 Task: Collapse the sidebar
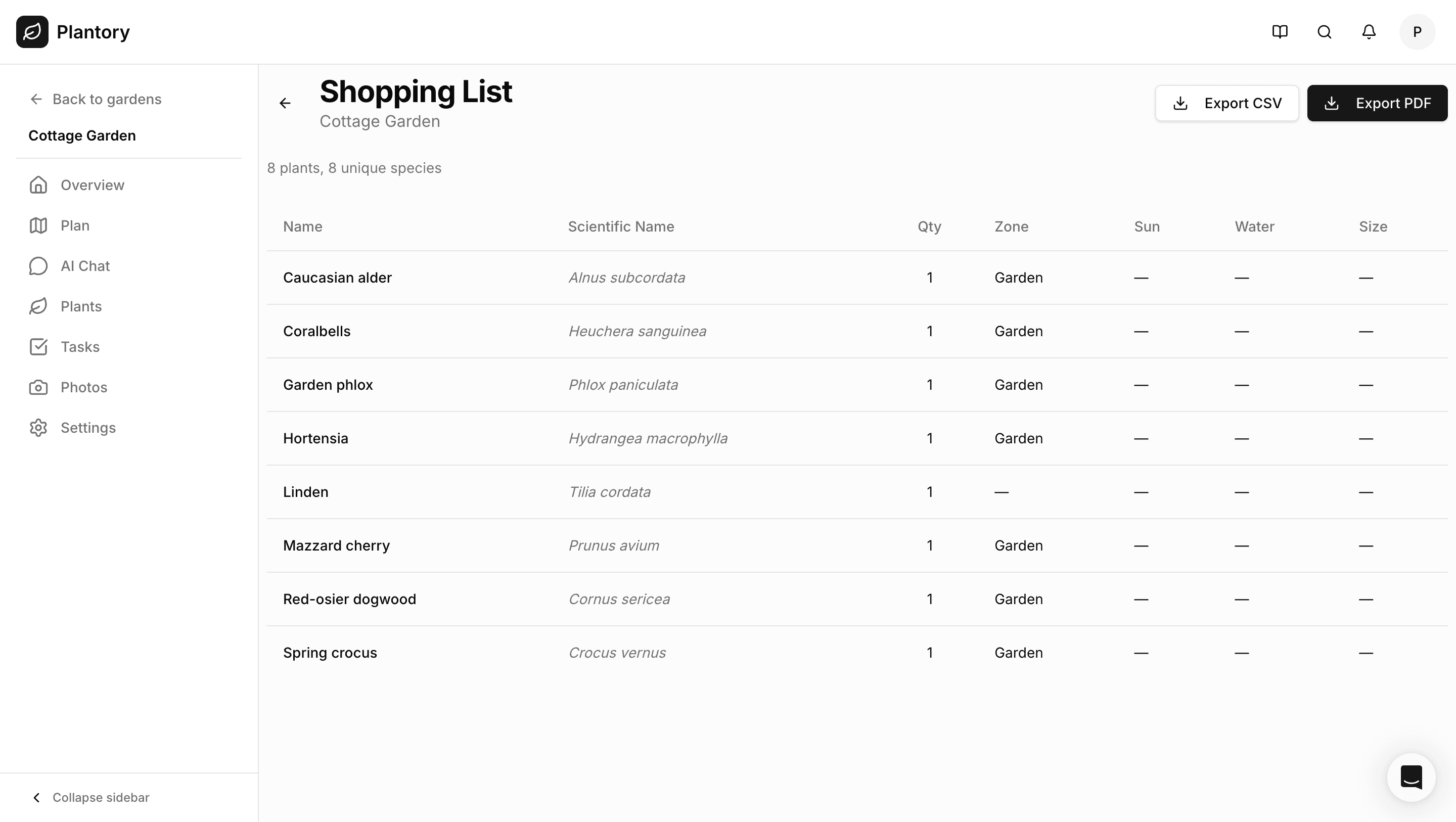point(92,797)
